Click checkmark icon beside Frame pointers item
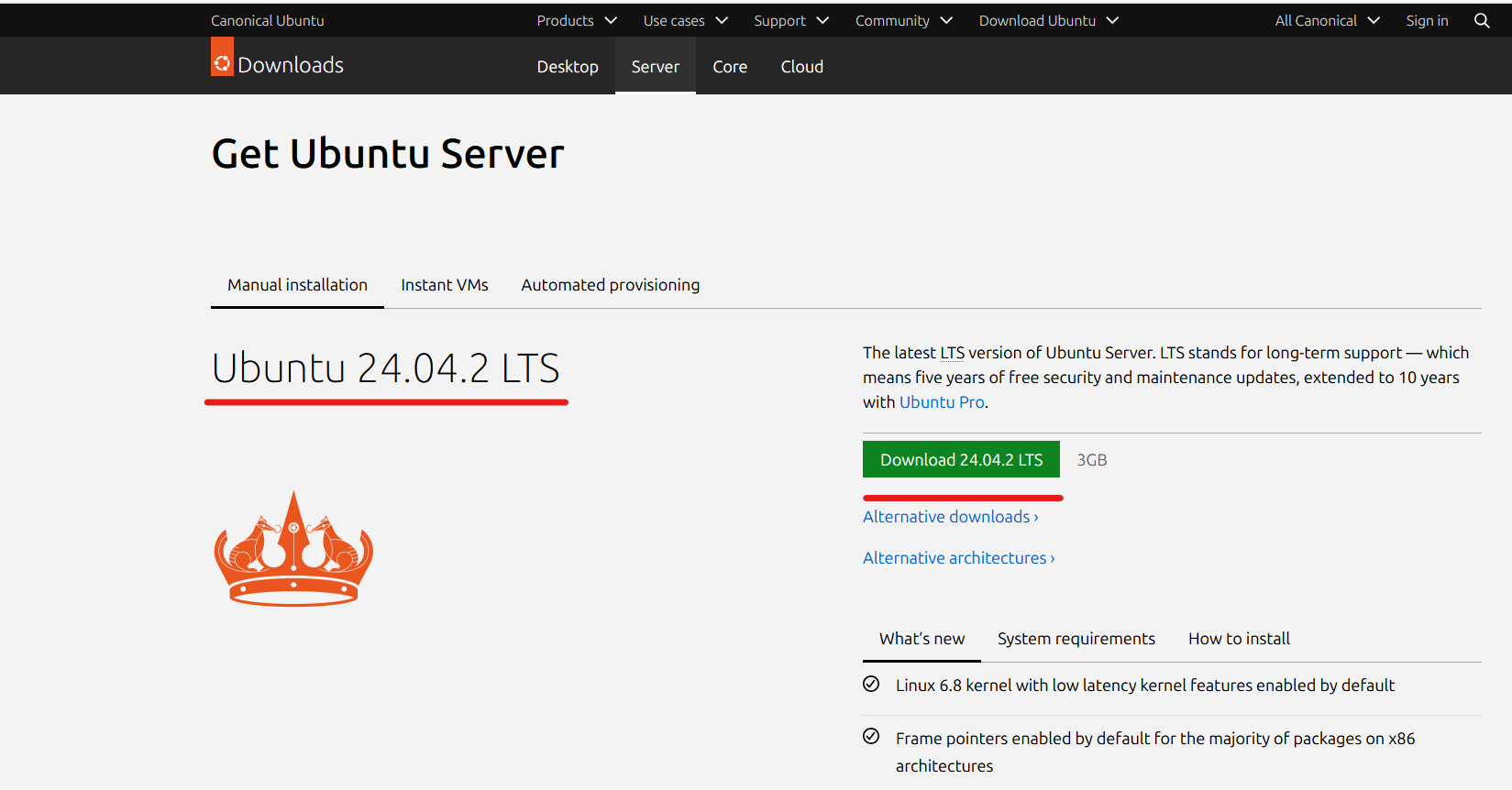The image size is (1512, 790). pos(871,736)
